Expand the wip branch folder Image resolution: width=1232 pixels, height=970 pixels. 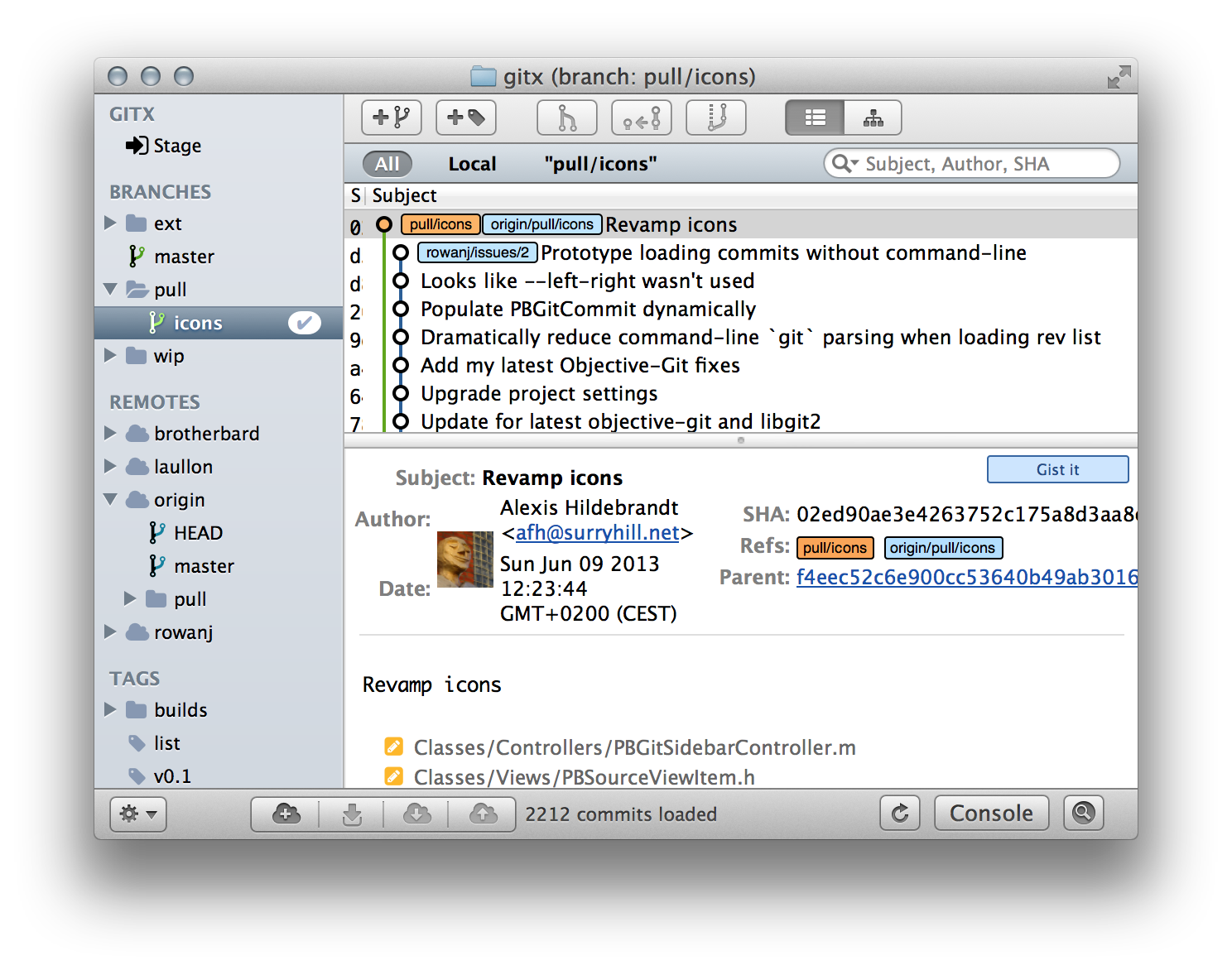point(110,356)
